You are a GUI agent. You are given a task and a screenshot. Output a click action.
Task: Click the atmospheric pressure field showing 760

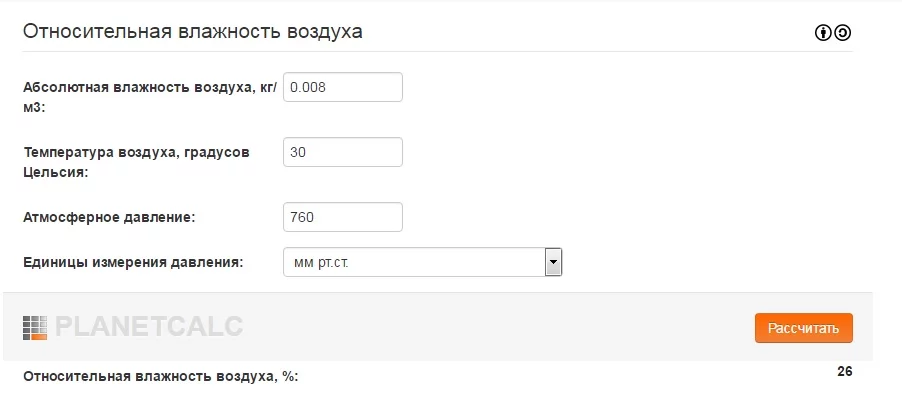pos(343,217)
